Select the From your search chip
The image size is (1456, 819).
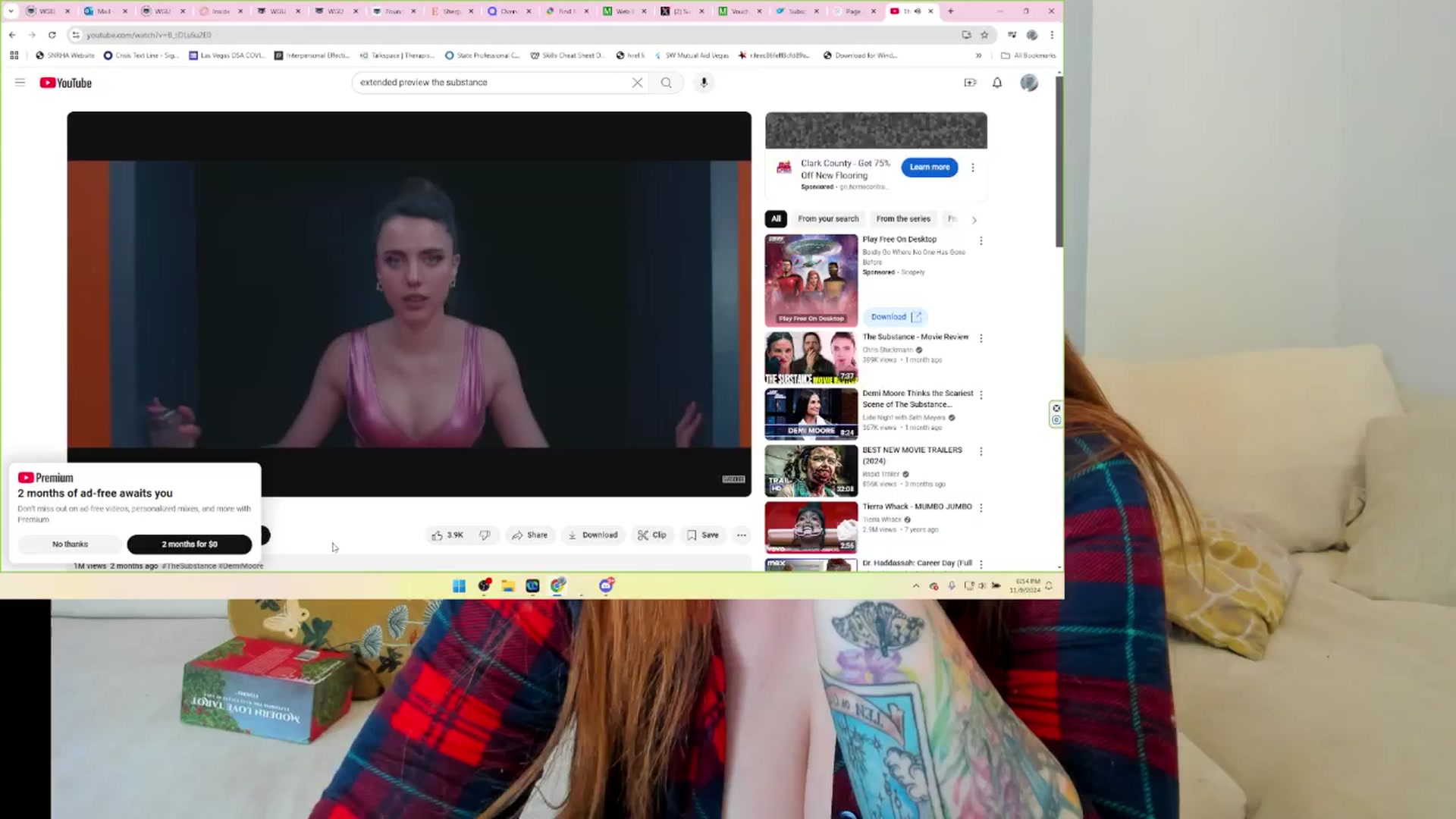[x=828, y=219]
